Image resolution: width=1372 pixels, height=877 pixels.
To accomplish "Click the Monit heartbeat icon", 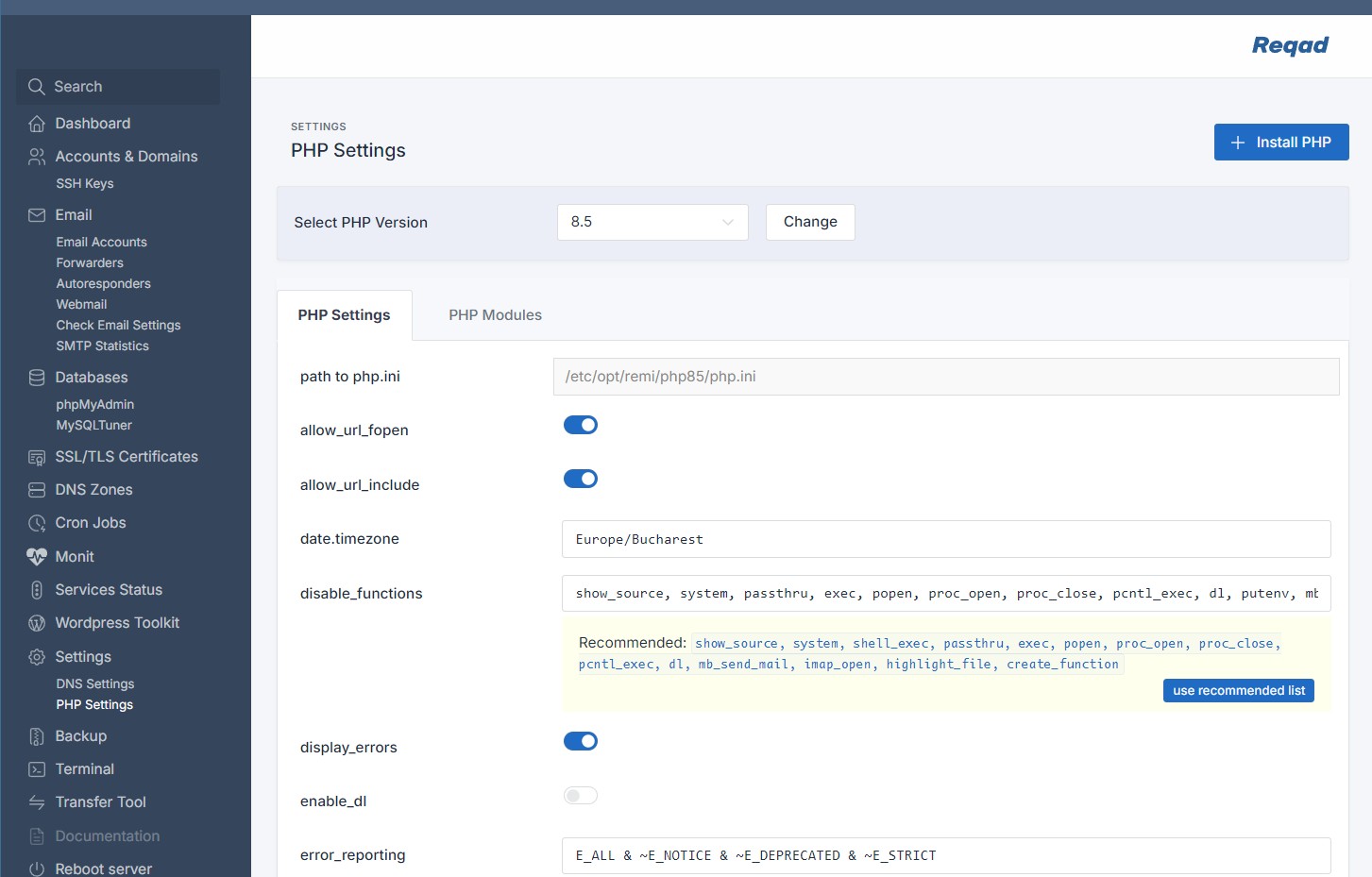I will click(37, 557).
